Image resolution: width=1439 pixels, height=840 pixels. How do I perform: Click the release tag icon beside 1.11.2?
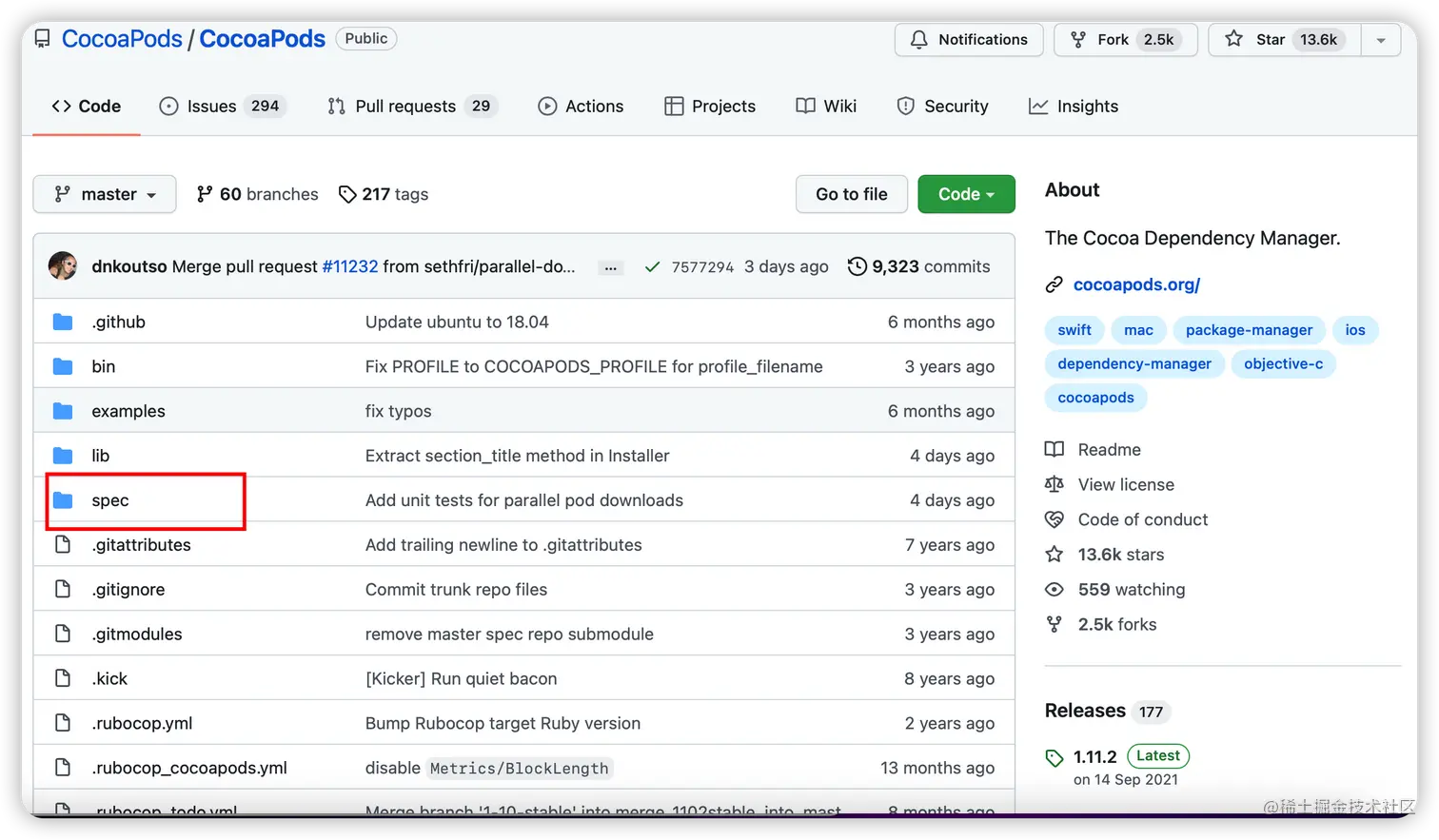(1055, 758)
